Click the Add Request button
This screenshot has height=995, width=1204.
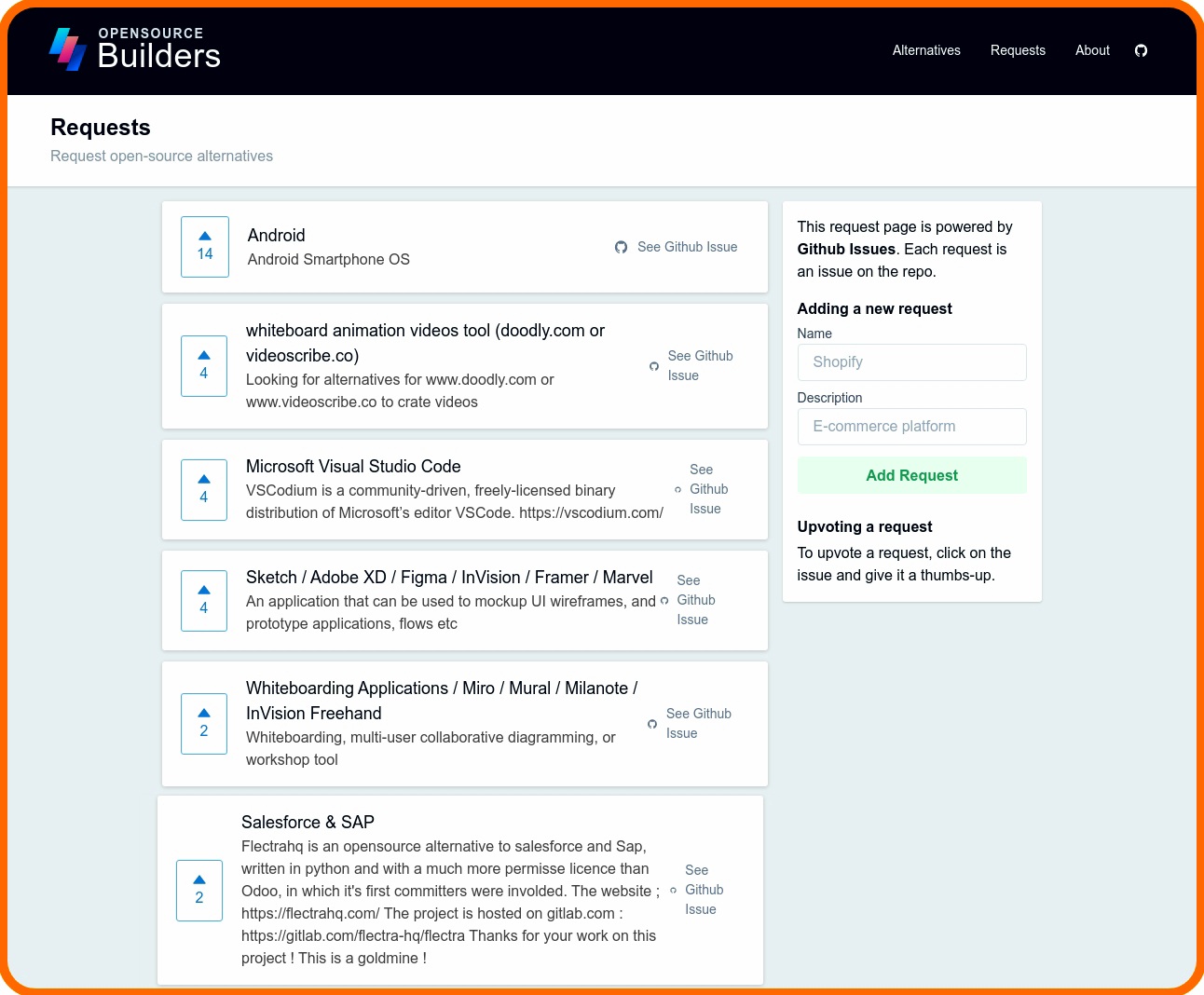(x=911, y=475)
